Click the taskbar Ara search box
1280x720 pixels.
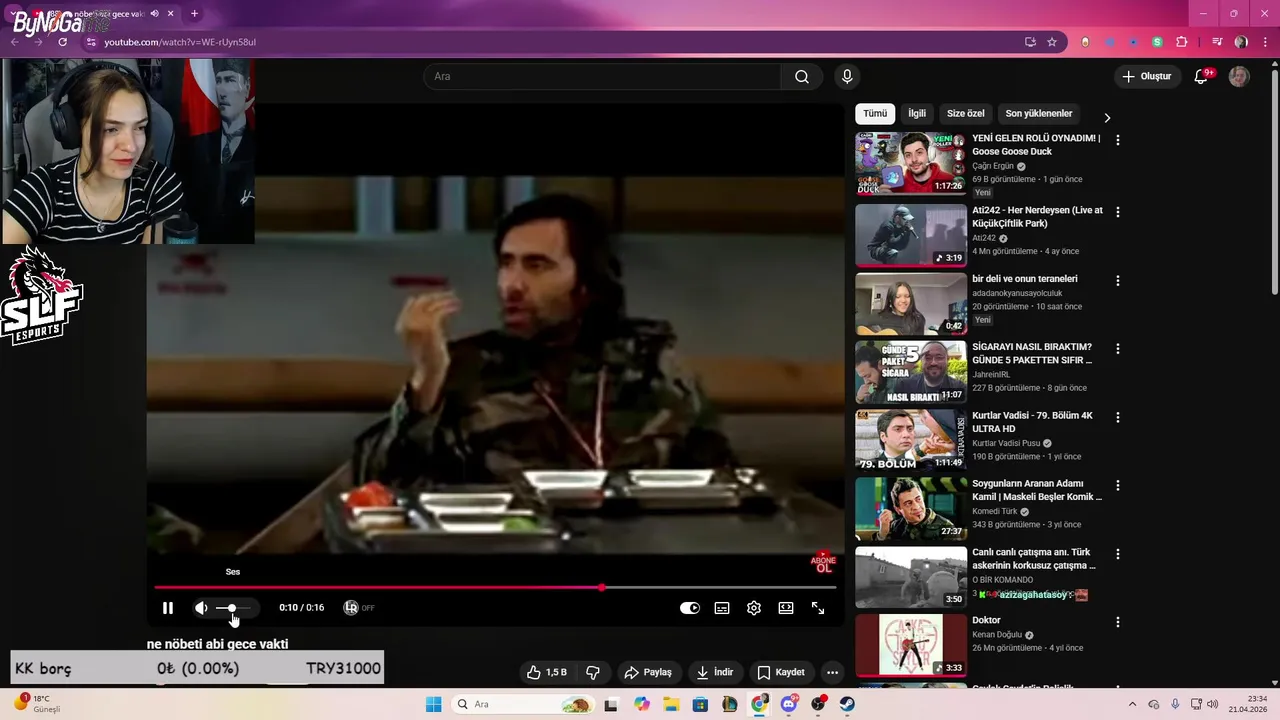pyautogui.click(x=522, y=704)
